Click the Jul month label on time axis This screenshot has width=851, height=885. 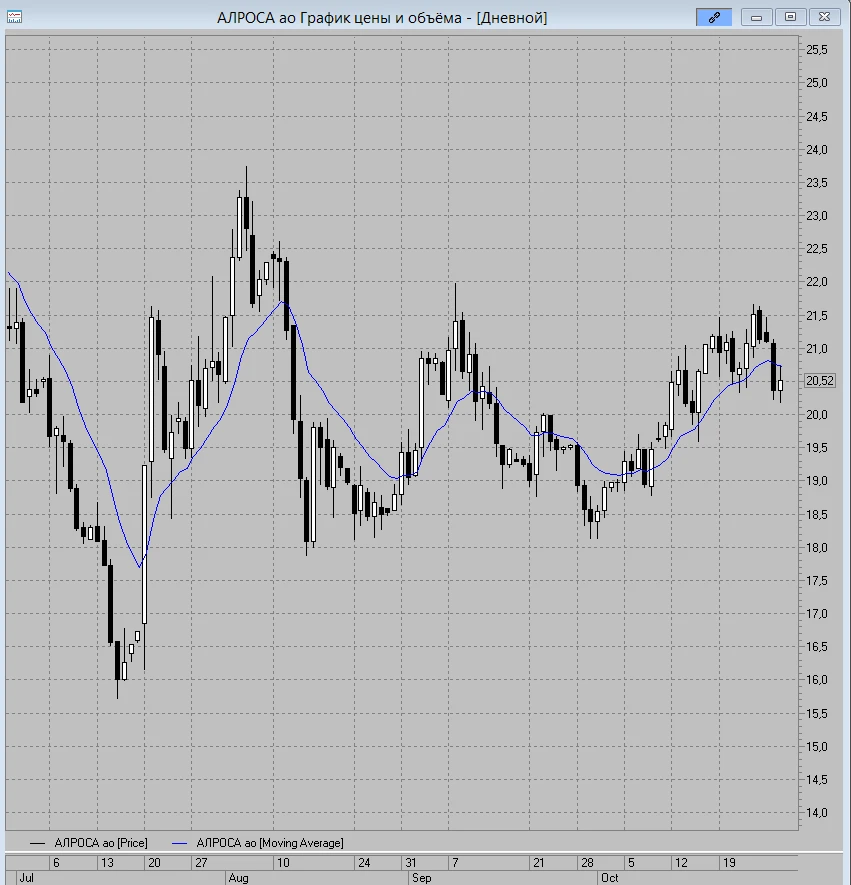coord(27,878)
